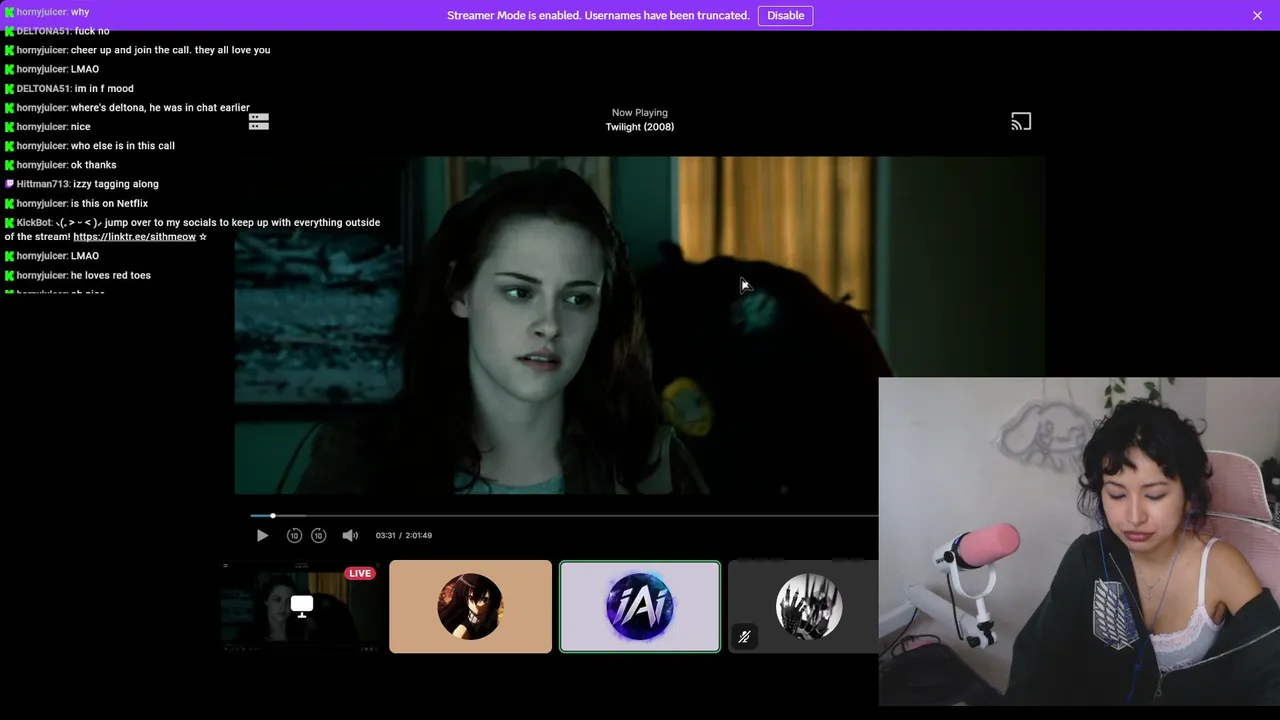
Task: Click the 'Streamer Mode is enabled' banner text
Action: point(598,15)
